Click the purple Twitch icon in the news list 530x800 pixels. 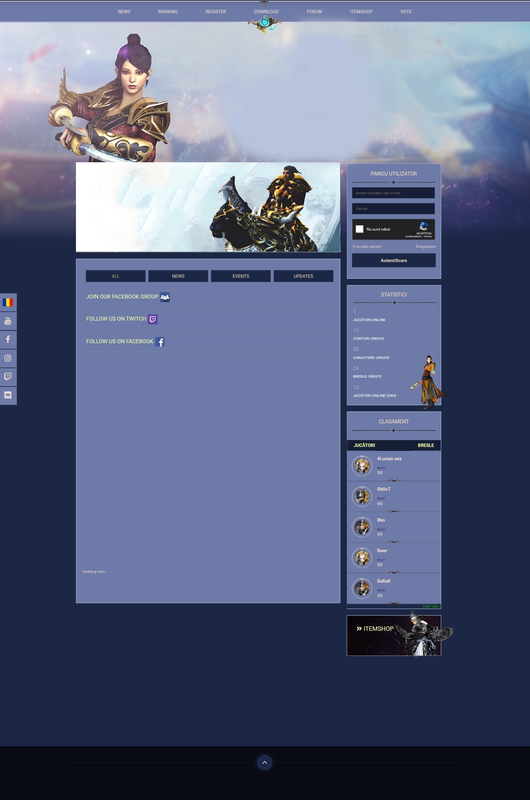coord(153,319)
